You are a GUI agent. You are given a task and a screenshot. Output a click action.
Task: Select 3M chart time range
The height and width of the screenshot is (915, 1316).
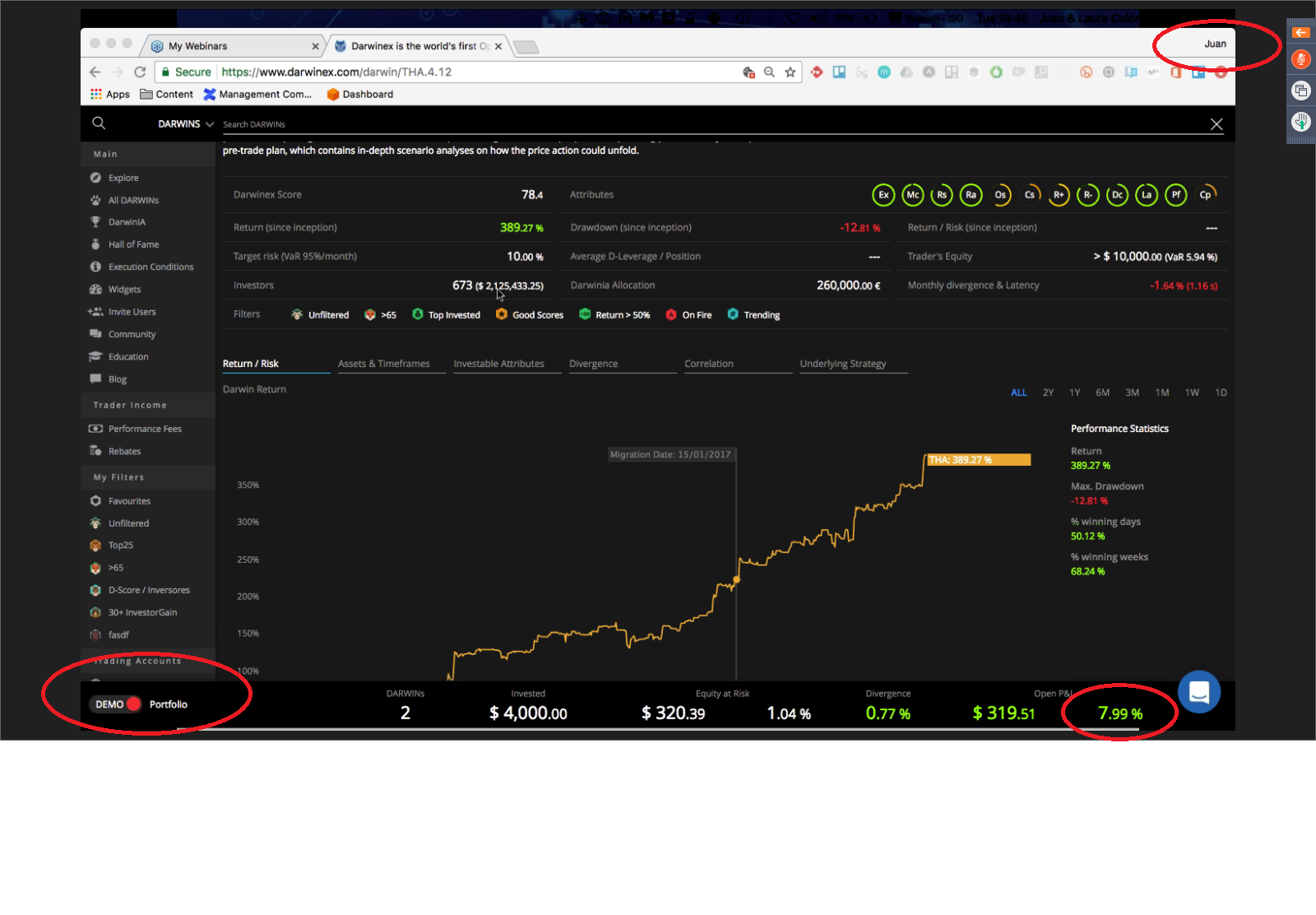tap(1133, 392)
